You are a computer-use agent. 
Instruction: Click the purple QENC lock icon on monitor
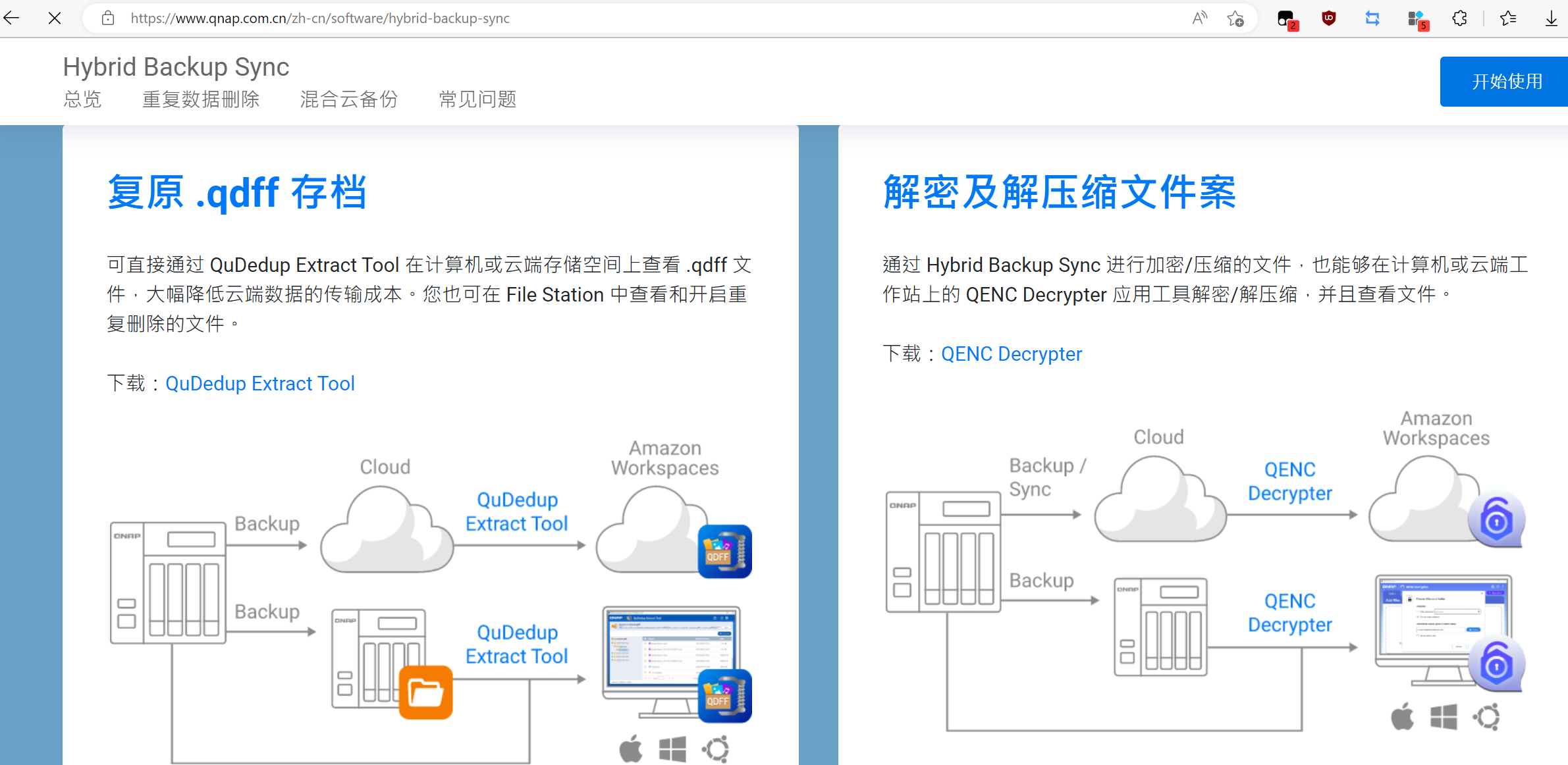(x=1496, y=664)
